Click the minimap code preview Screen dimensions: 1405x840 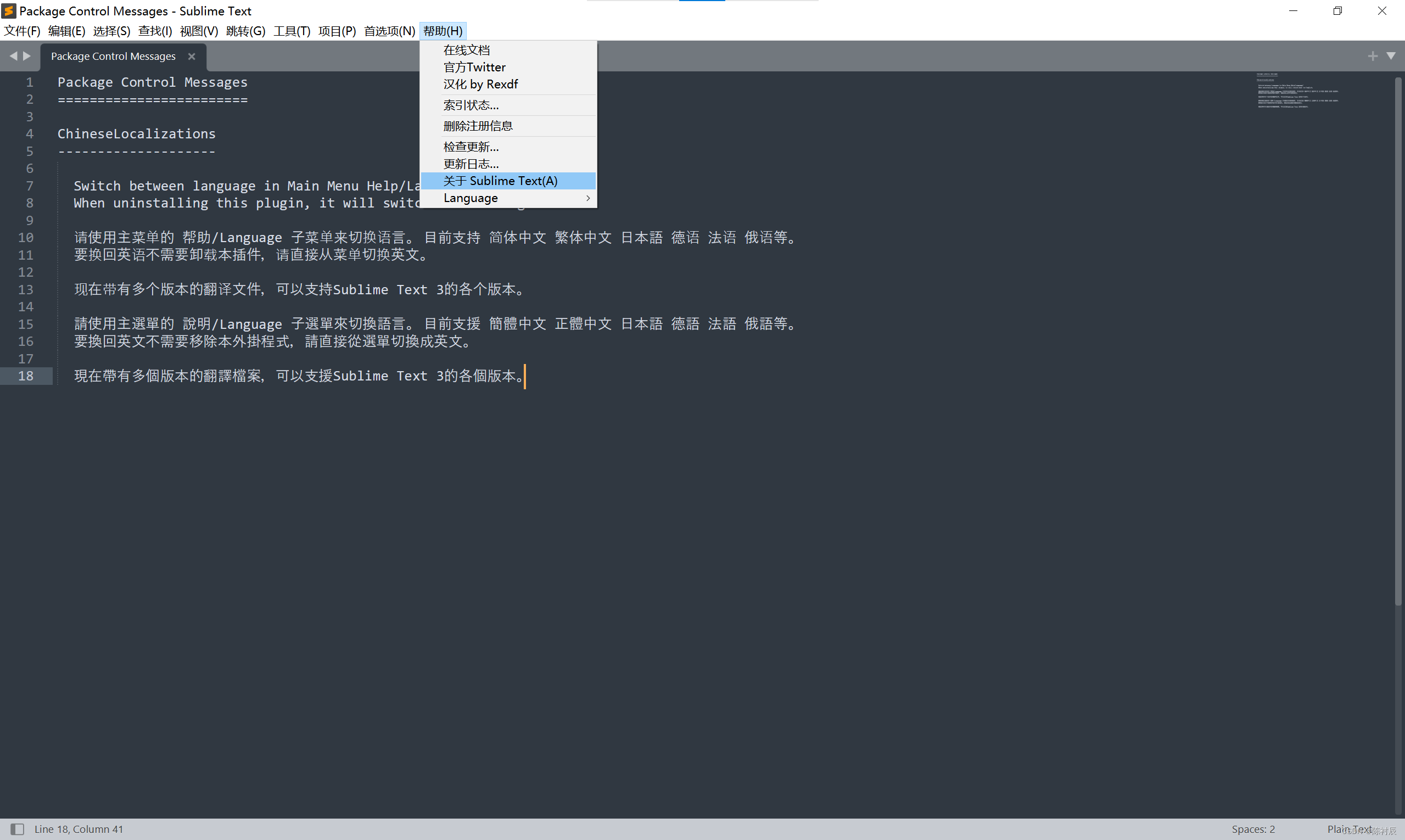(1296, 91)
